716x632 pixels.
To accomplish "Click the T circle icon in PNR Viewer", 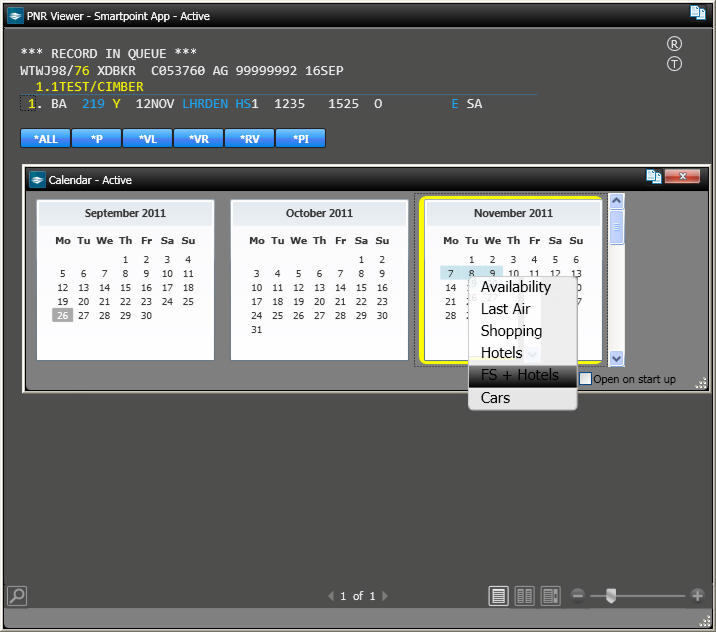I will click(x=674, y=63).
